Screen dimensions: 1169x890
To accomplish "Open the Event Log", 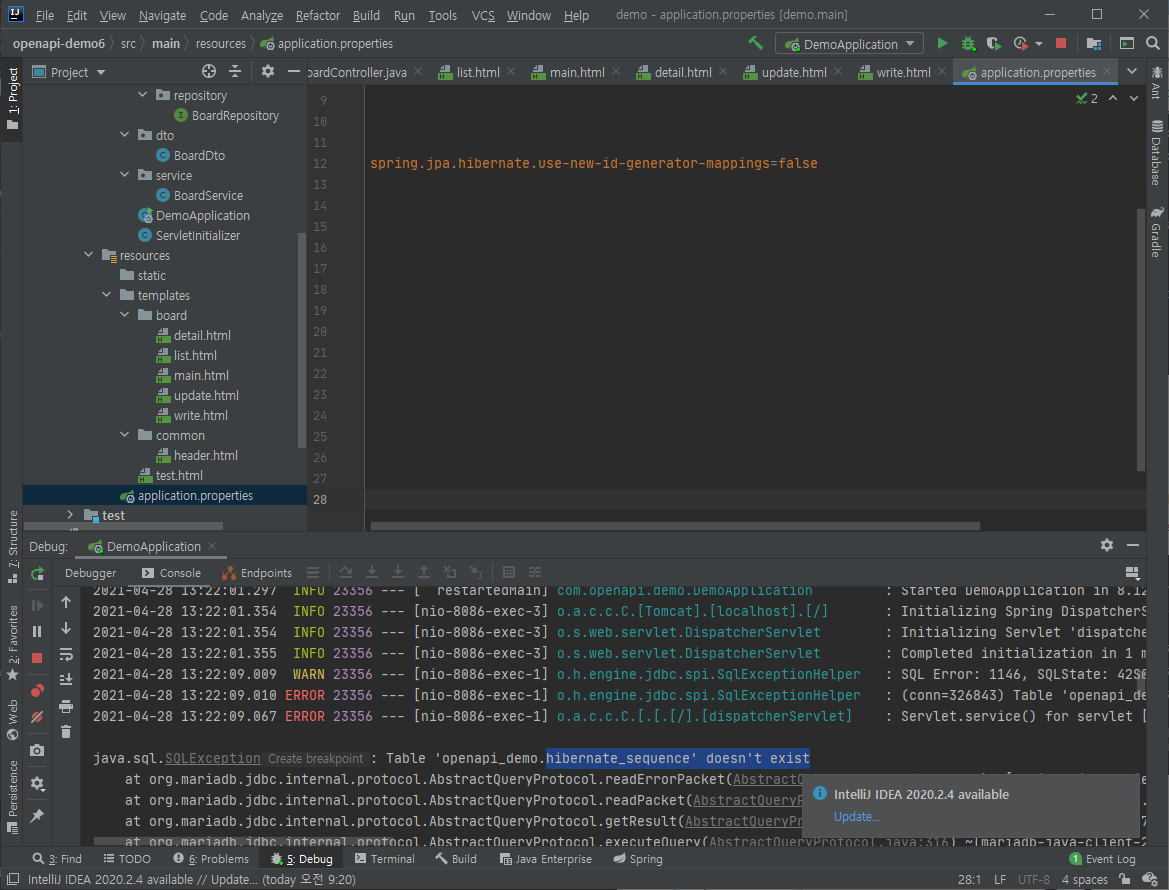I will click(1102, 859).
